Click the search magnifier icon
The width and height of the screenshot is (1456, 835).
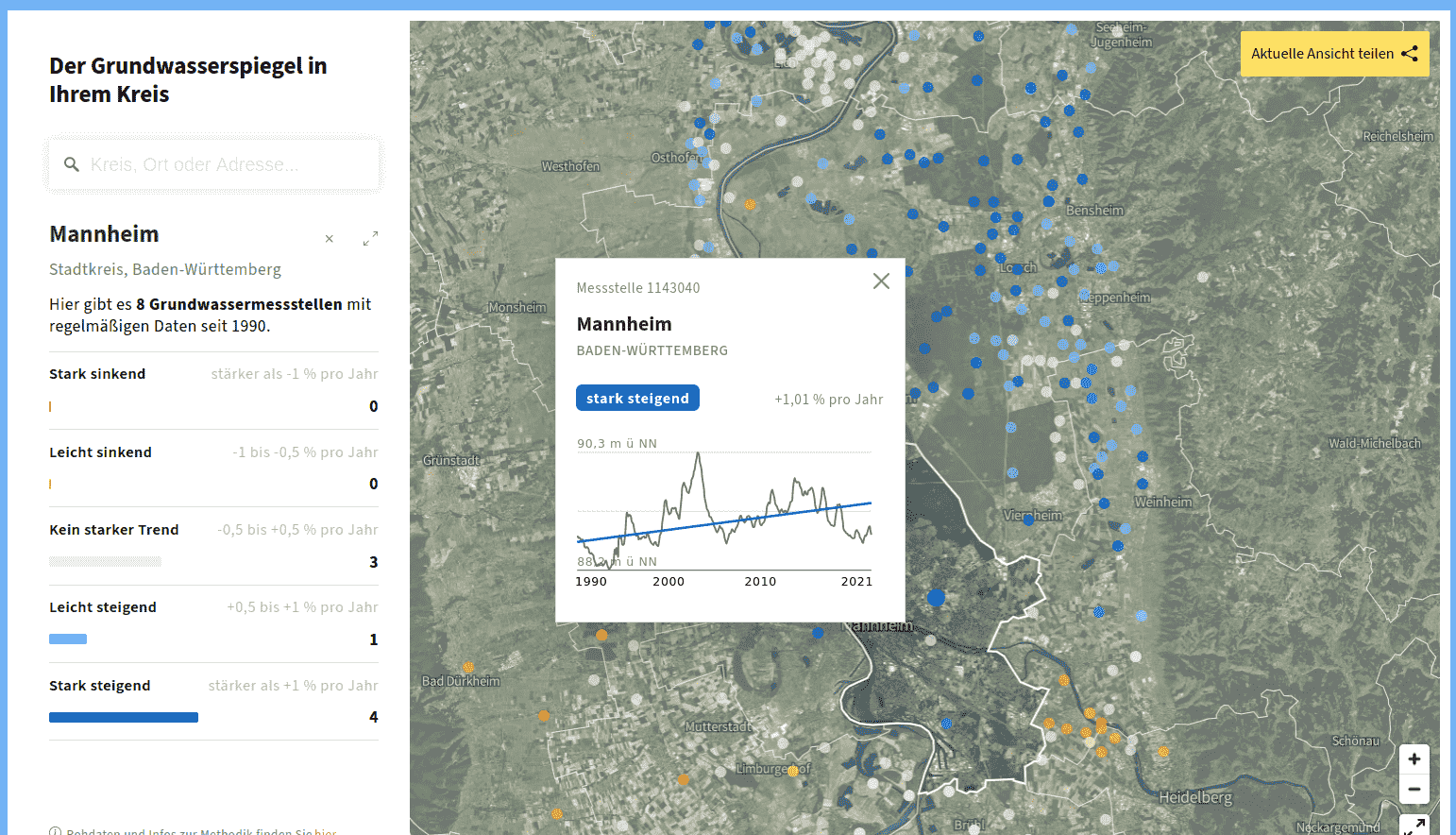tap(71, 164)
